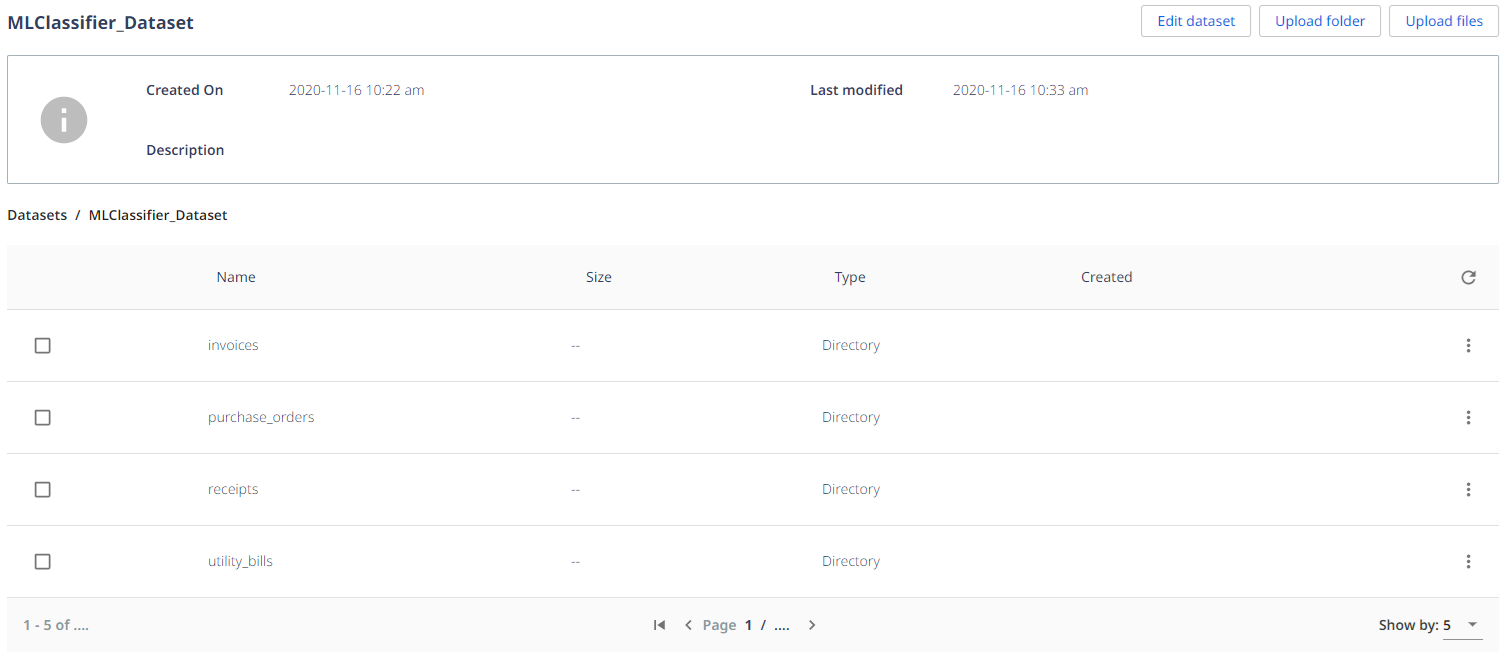Go to the next page

(x=811, y=624)
